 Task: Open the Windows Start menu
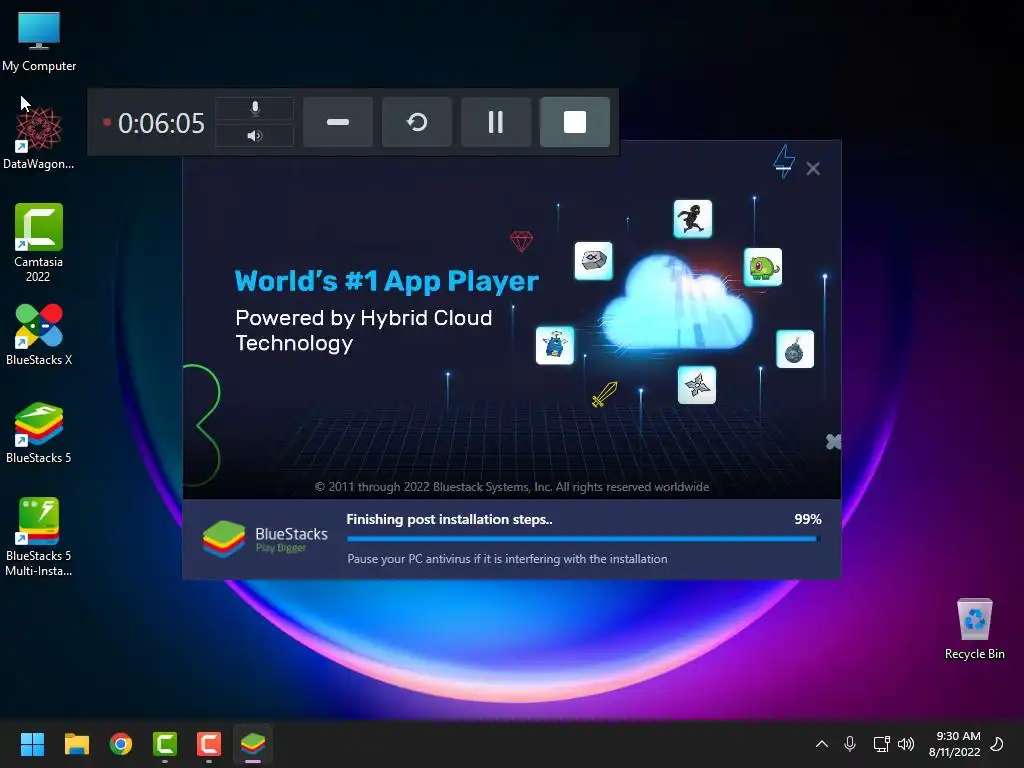tap(32, 744)
